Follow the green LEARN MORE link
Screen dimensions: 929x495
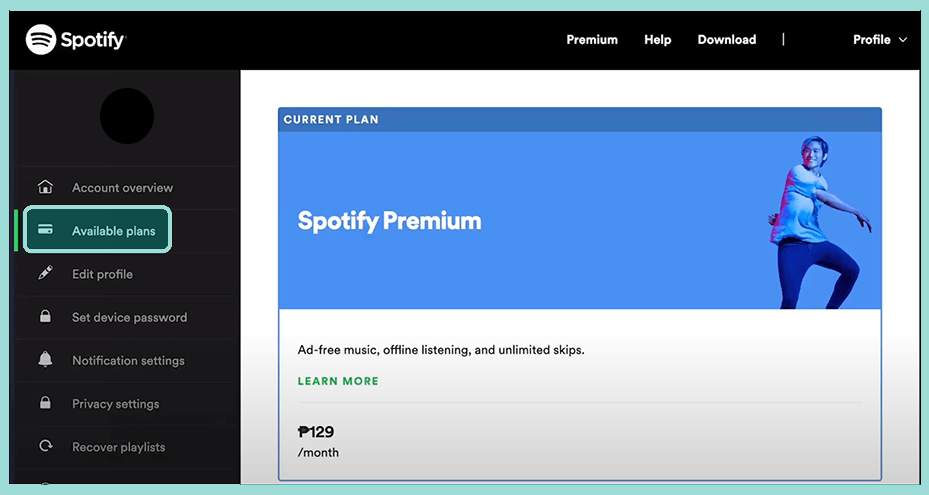(338, 381)
